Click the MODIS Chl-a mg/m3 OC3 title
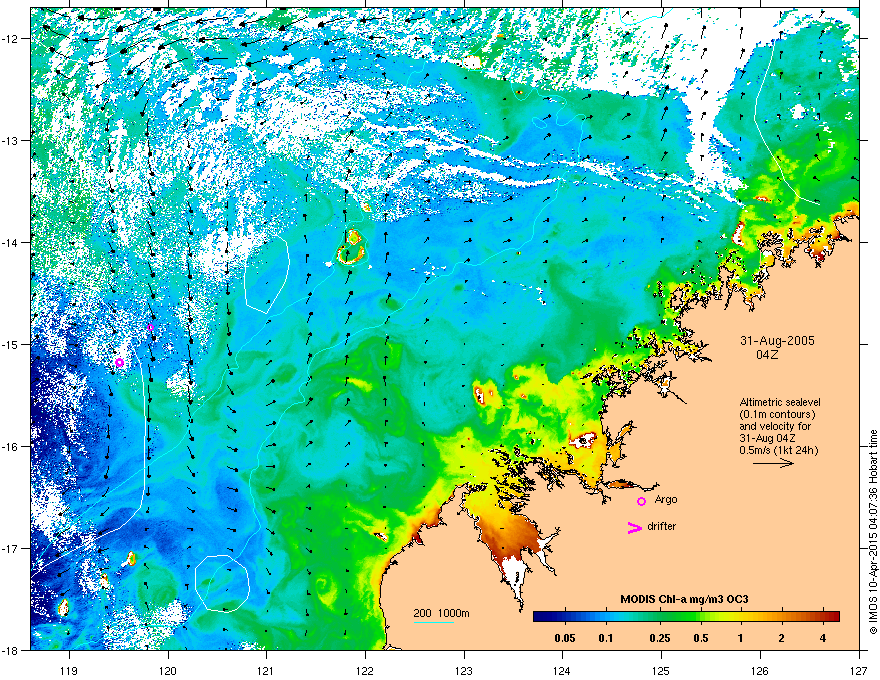 684,599
